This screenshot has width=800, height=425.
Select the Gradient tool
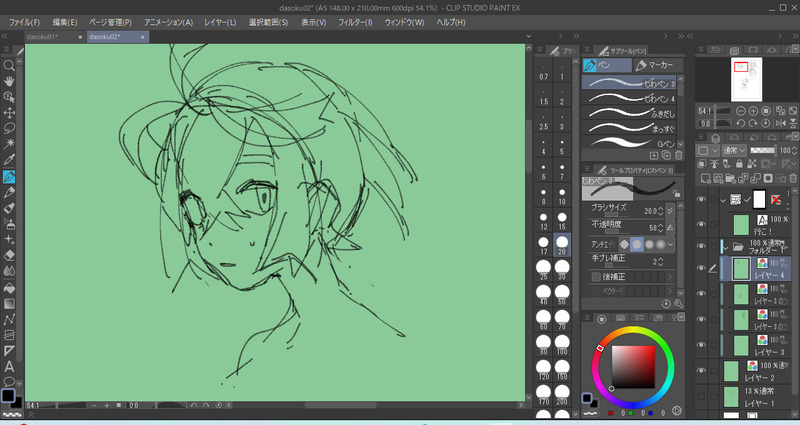pyautogui.click(x=9, y=304)
